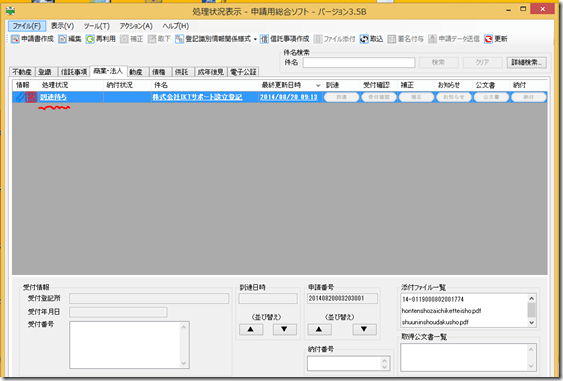The image size is (563, 381).
Task: Switch to the 電子公証 tab
Action: [x=243, y=72]
